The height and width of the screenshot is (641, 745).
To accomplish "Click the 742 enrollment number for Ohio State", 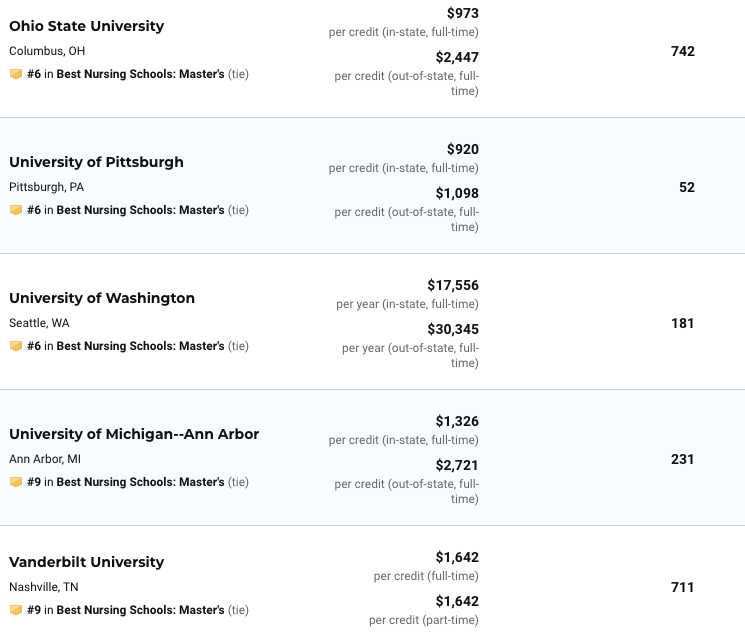I will (x=683, y=51).
